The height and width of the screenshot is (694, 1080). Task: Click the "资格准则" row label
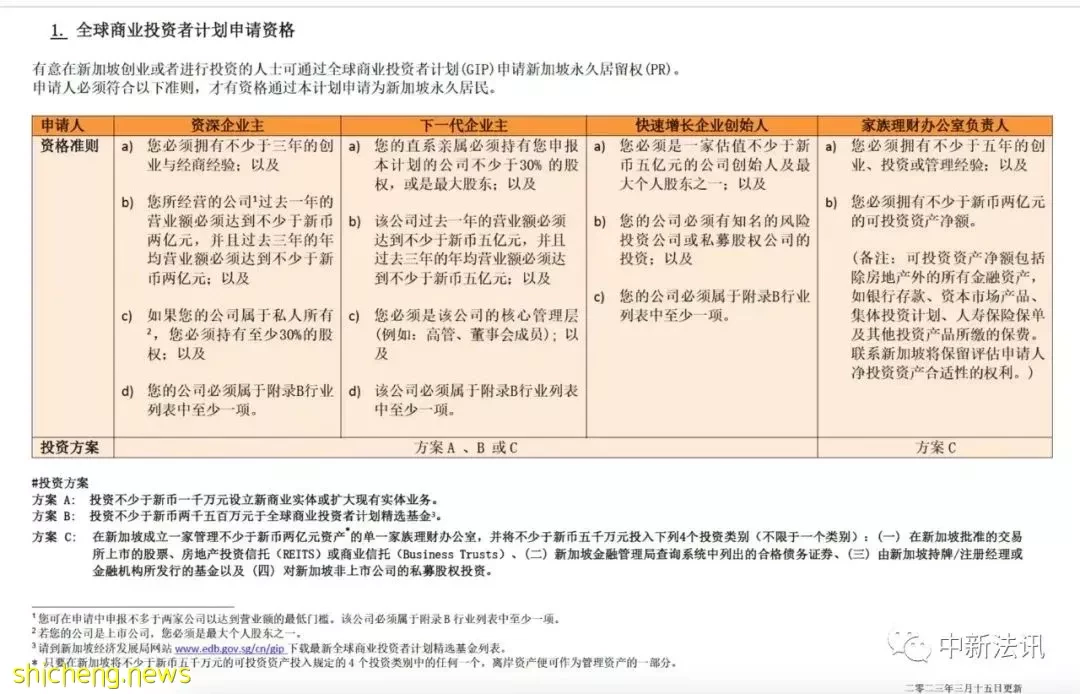pos(70,146)
